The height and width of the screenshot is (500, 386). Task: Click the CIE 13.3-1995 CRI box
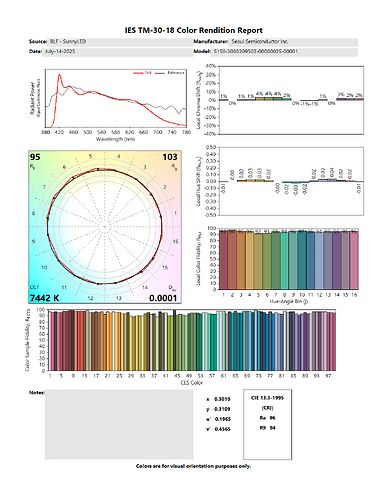coord(267,424)
